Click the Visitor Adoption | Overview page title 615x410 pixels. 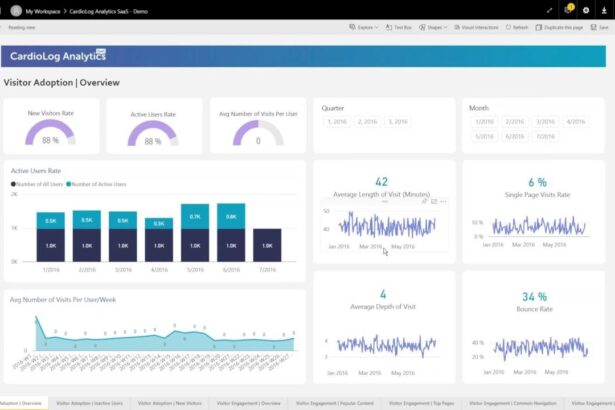(62, 83)
